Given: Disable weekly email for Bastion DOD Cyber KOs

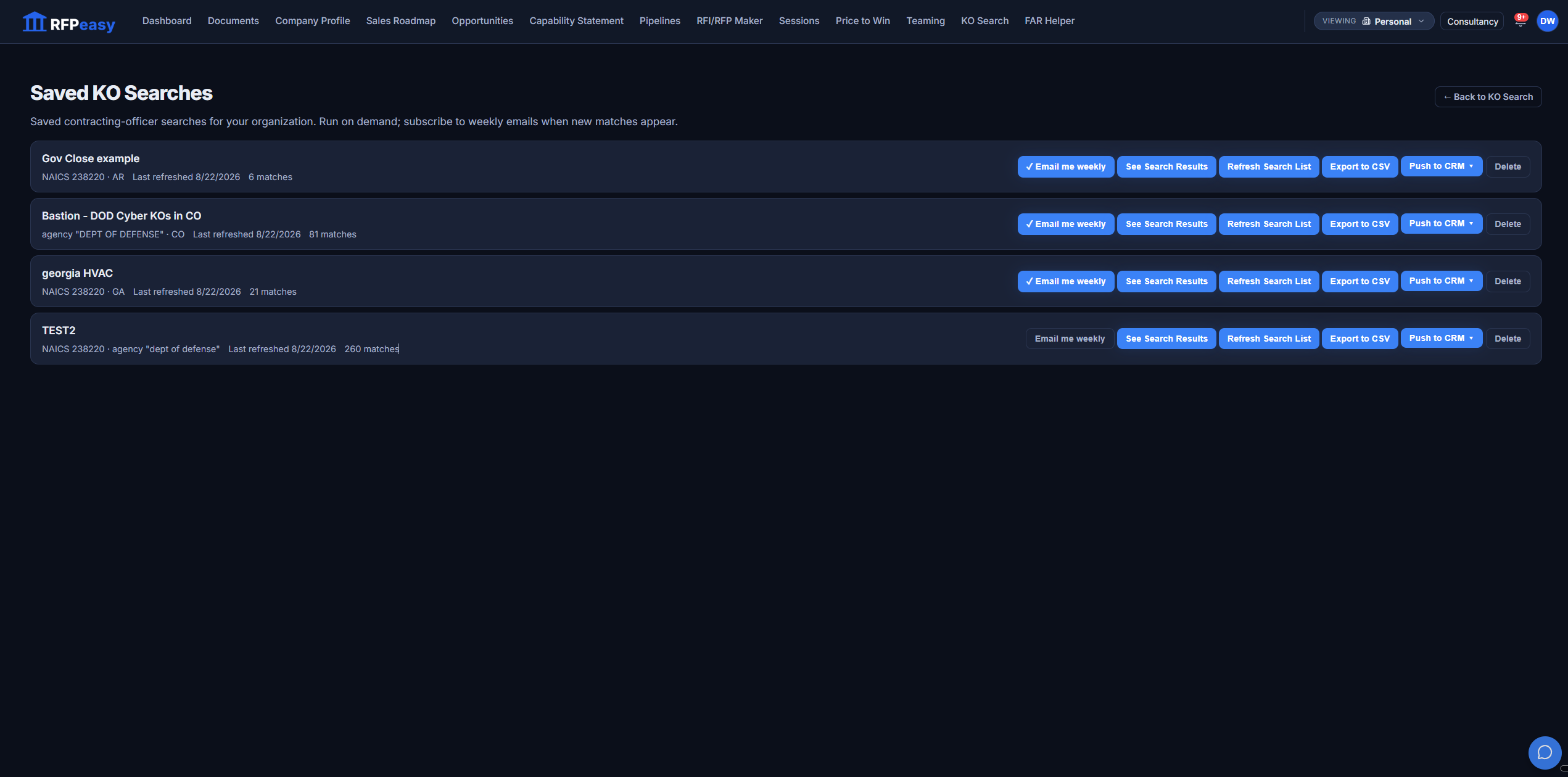Looking at the screenshot, I should (1065, 224).
